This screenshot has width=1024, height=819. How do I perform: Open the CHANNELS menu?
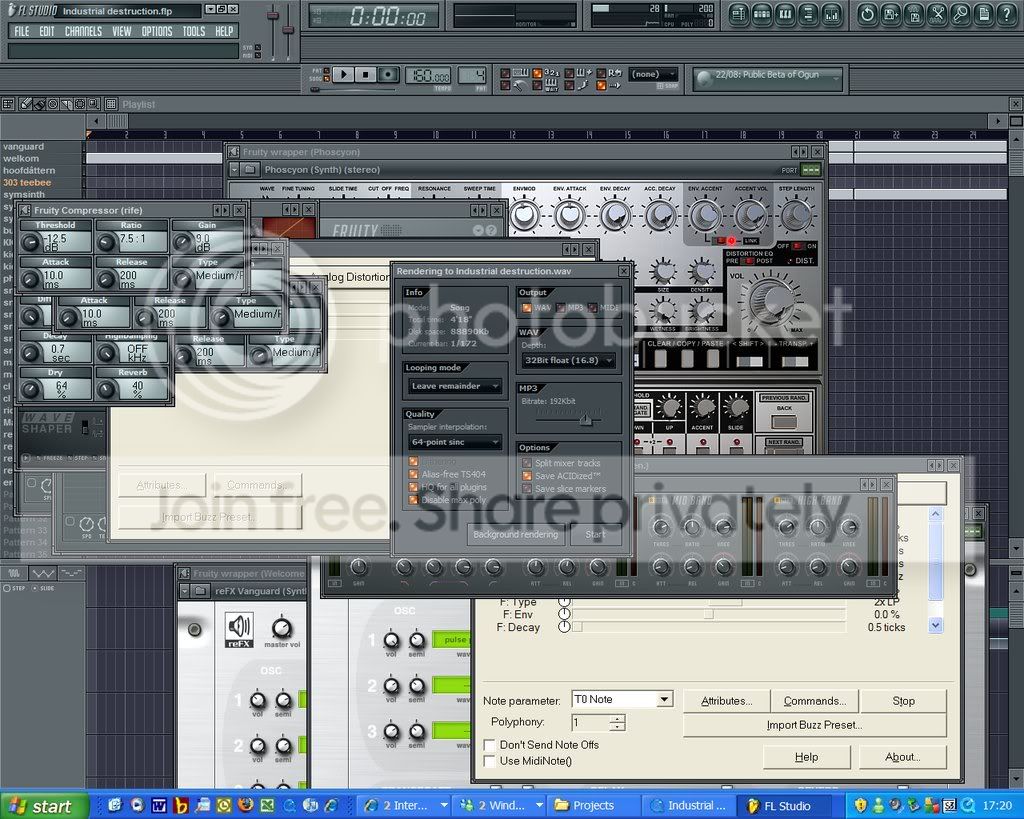coord(83,31)
